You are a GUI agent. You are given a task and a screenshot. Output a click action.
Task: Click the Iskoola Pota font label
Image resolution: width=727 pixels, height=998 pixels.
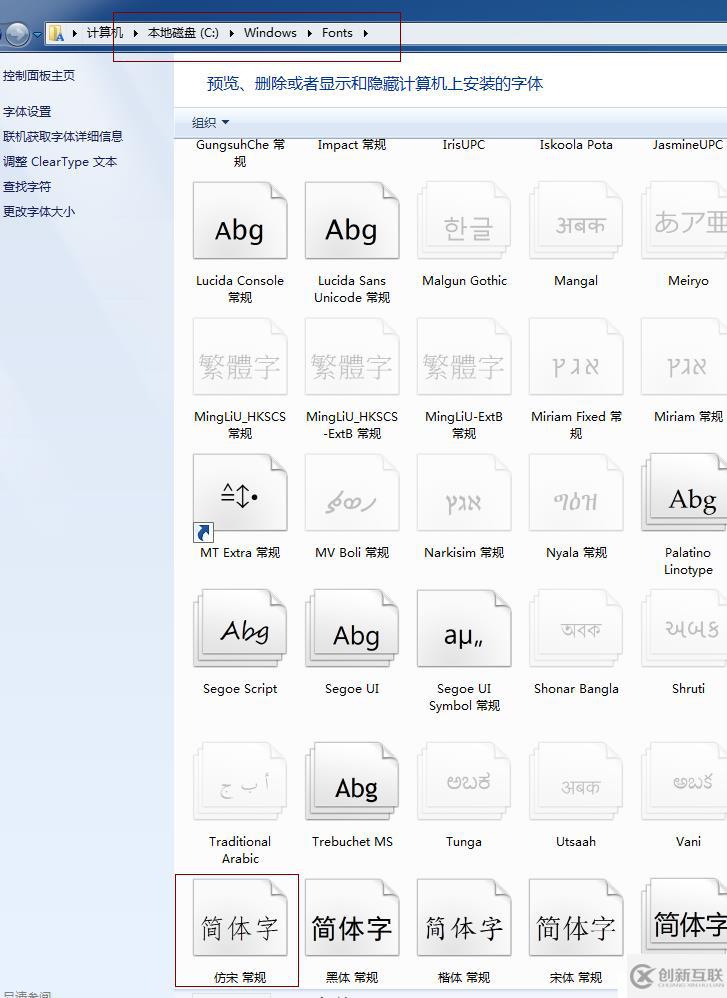(576, 145)
